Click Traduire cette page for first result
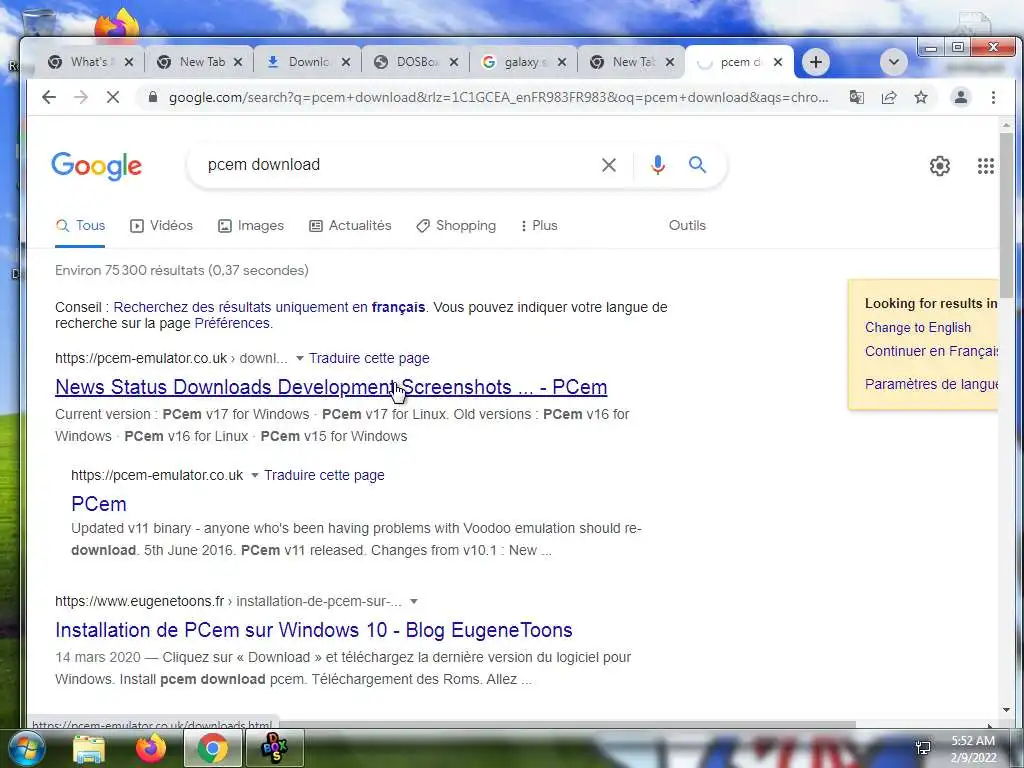 (x=369, y=358)
